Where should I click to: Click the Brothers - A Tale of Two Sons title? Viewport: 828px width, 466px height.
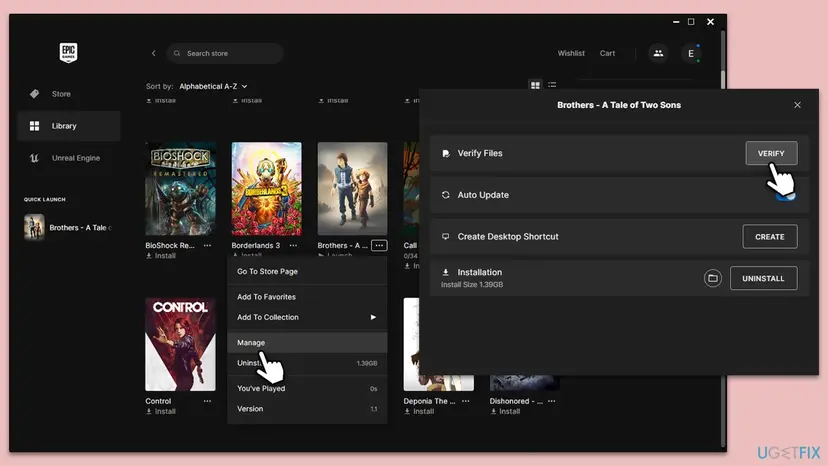pos(619,105)
